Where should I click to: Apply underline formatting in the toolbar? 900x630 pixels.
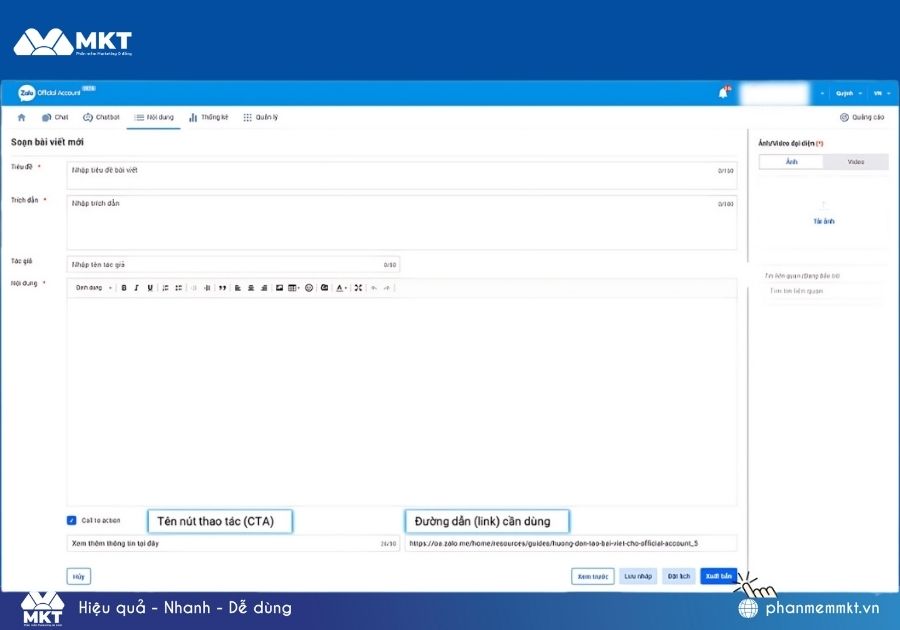150,288
